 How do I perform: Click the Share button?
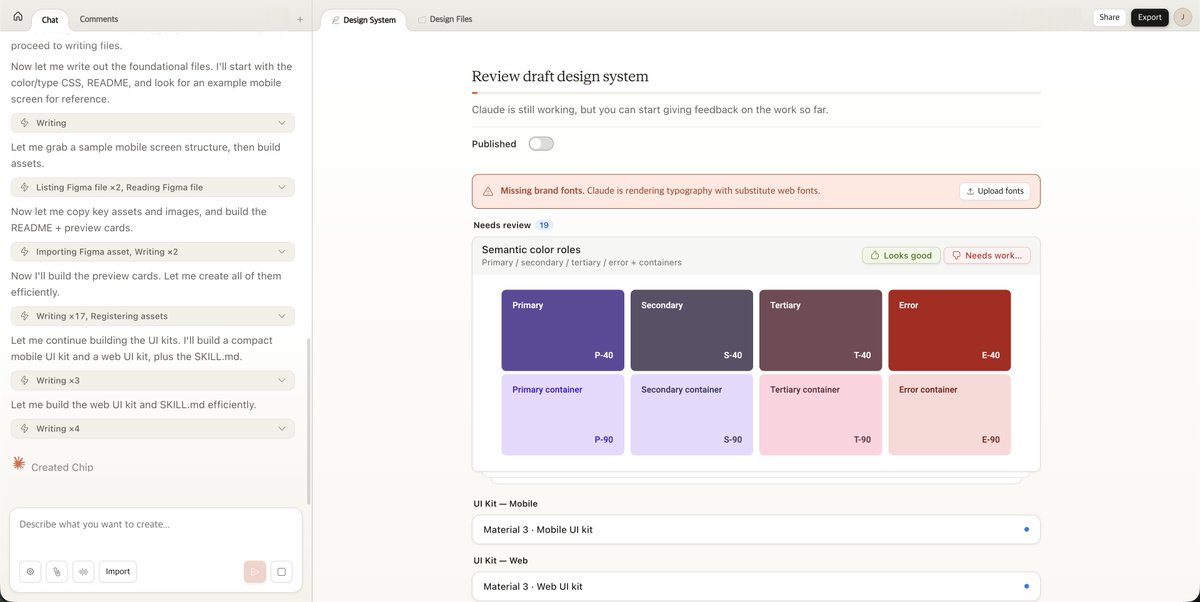click(x=1109, y=17)
